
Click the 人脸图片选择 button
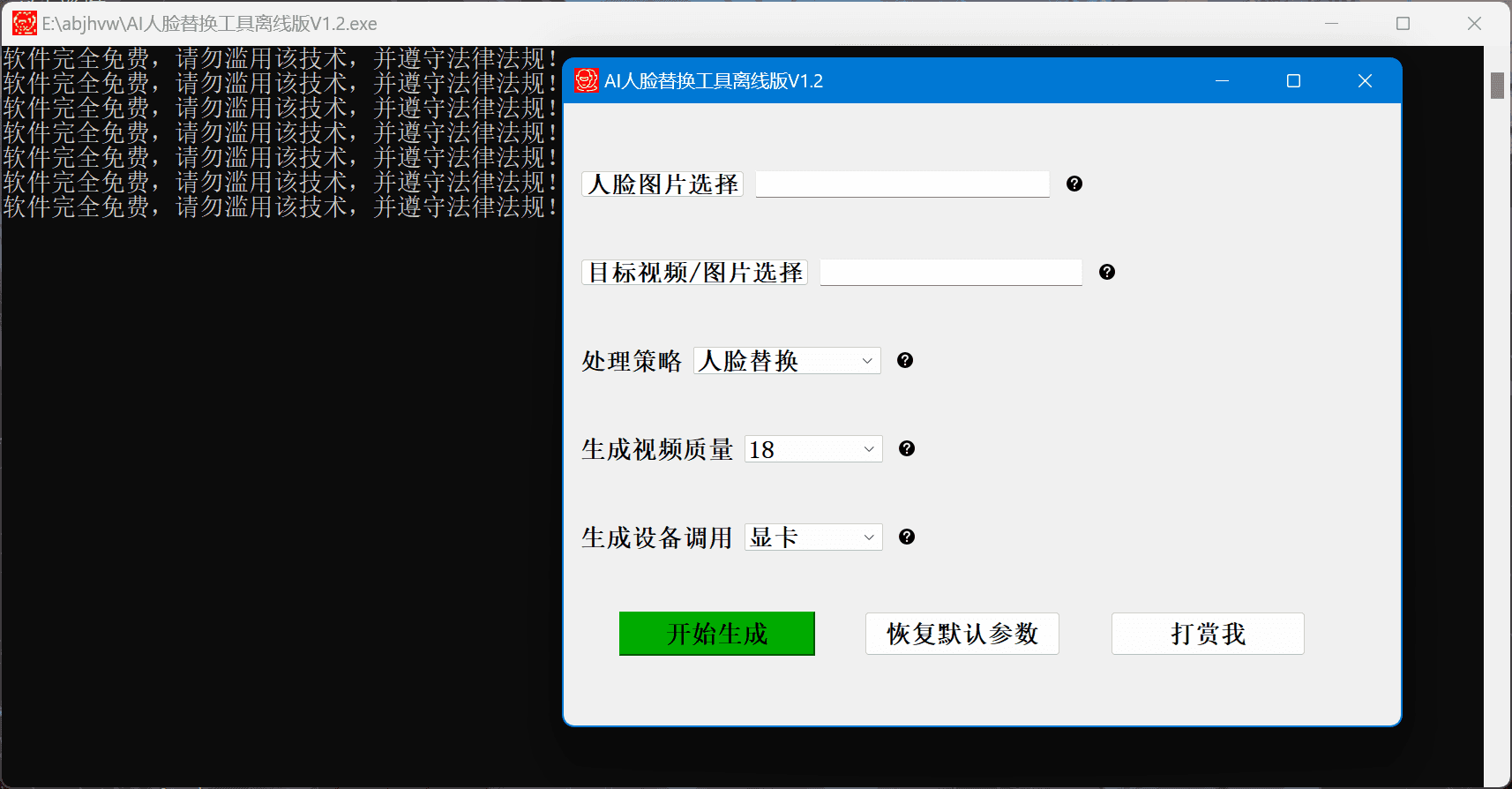point(662,184)
